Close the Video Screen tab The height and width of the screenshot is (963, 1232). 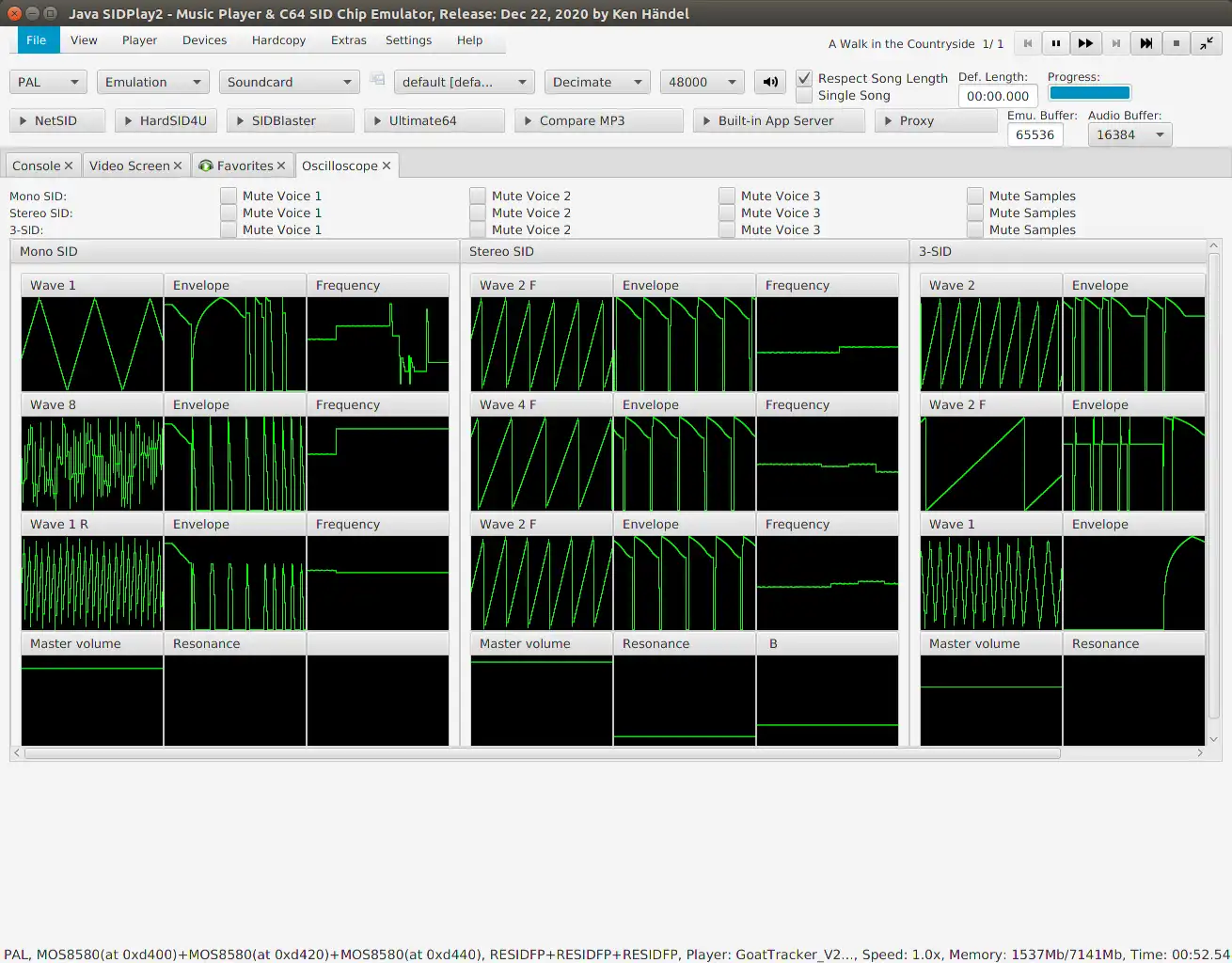coord(178,166)
